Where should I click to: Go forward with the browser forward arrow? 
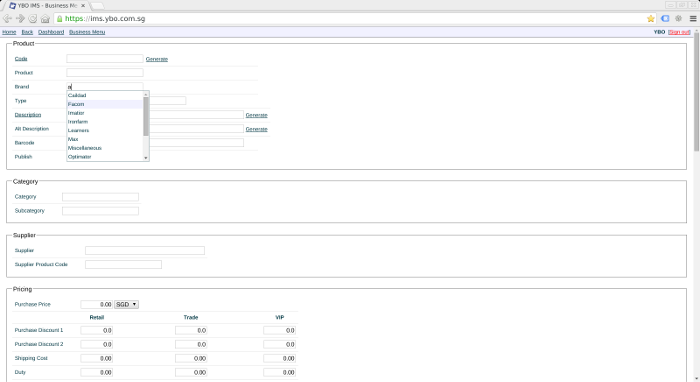click(x=20, y=19)
